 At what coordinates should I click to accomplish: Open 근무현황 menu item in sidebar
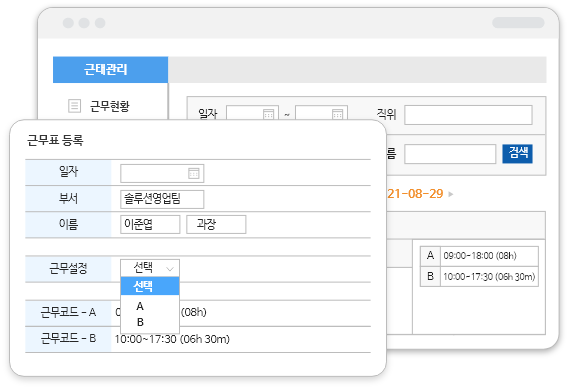click(x=110, y=106)
